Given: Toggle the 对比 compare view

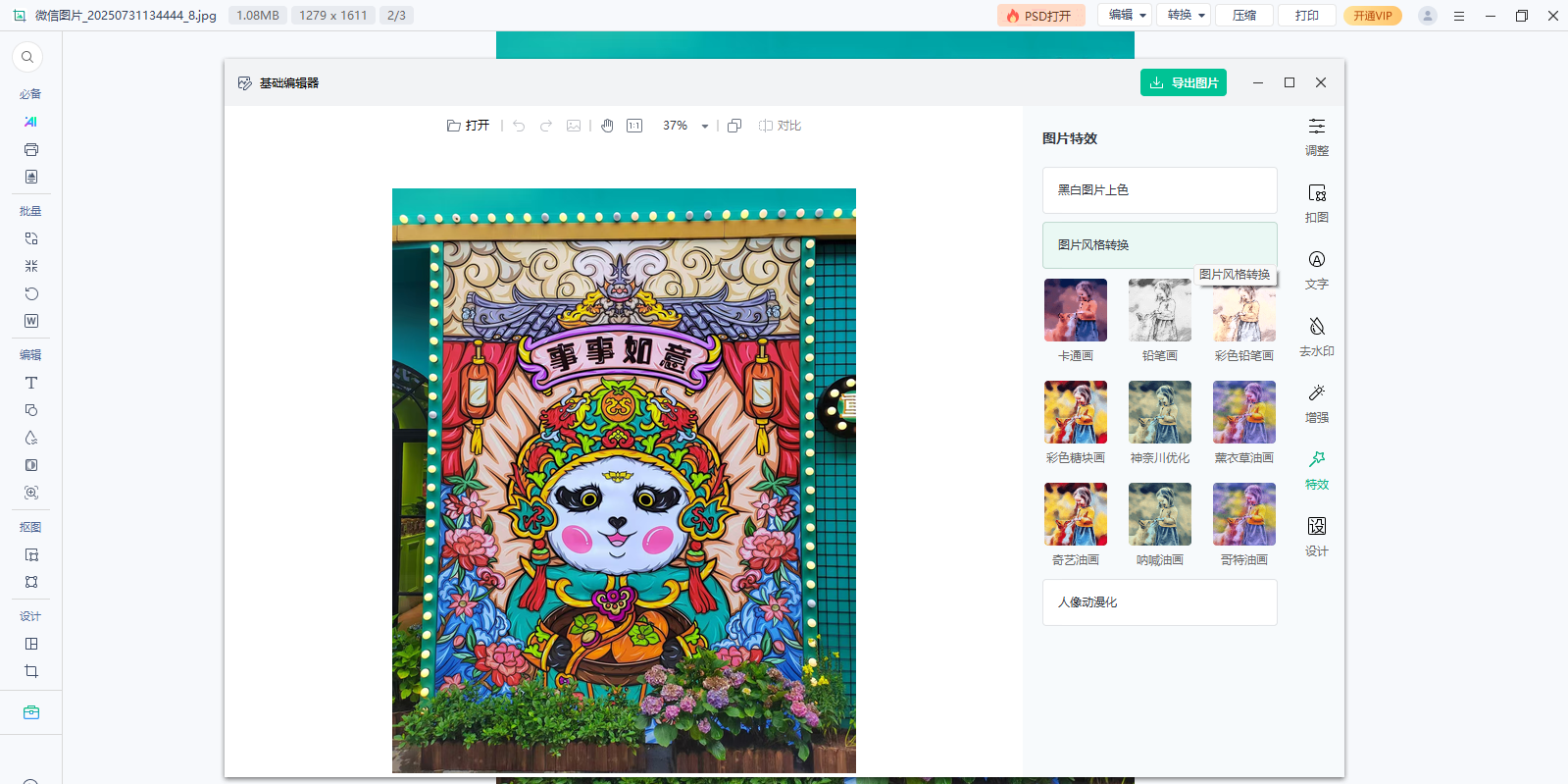Looking at the screenshot, I should pyautogui.click(x=781, y=126).
